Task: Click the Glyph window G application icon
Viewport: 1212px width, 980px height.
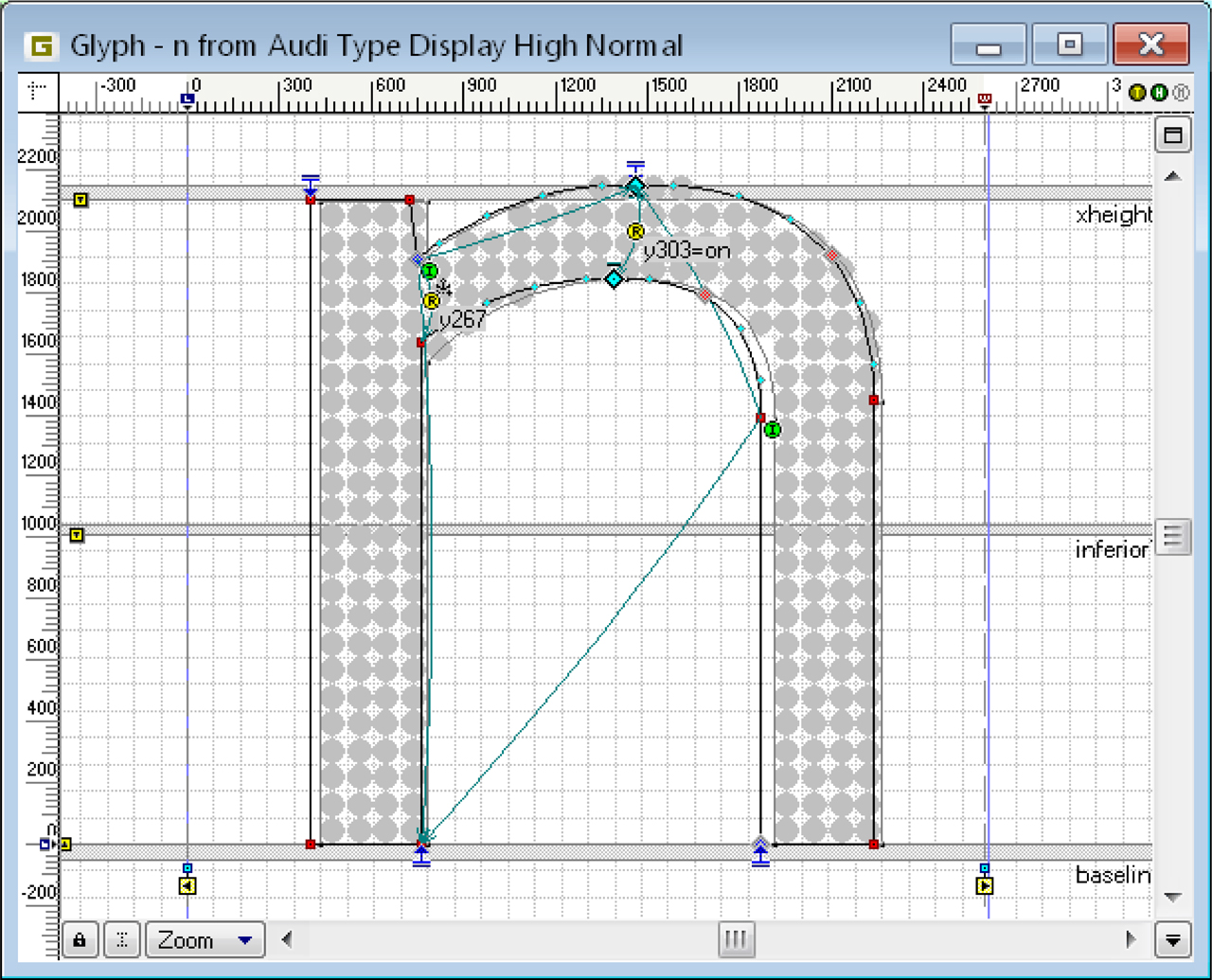Action: click(x=42, y=45)
